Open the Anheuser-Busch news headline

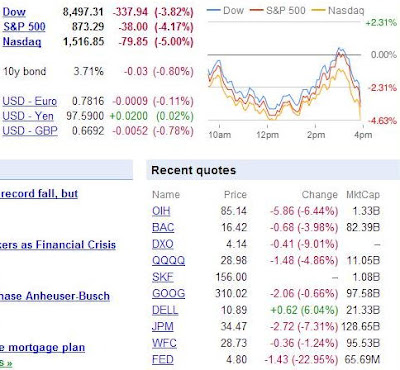[x=55, y=296]
